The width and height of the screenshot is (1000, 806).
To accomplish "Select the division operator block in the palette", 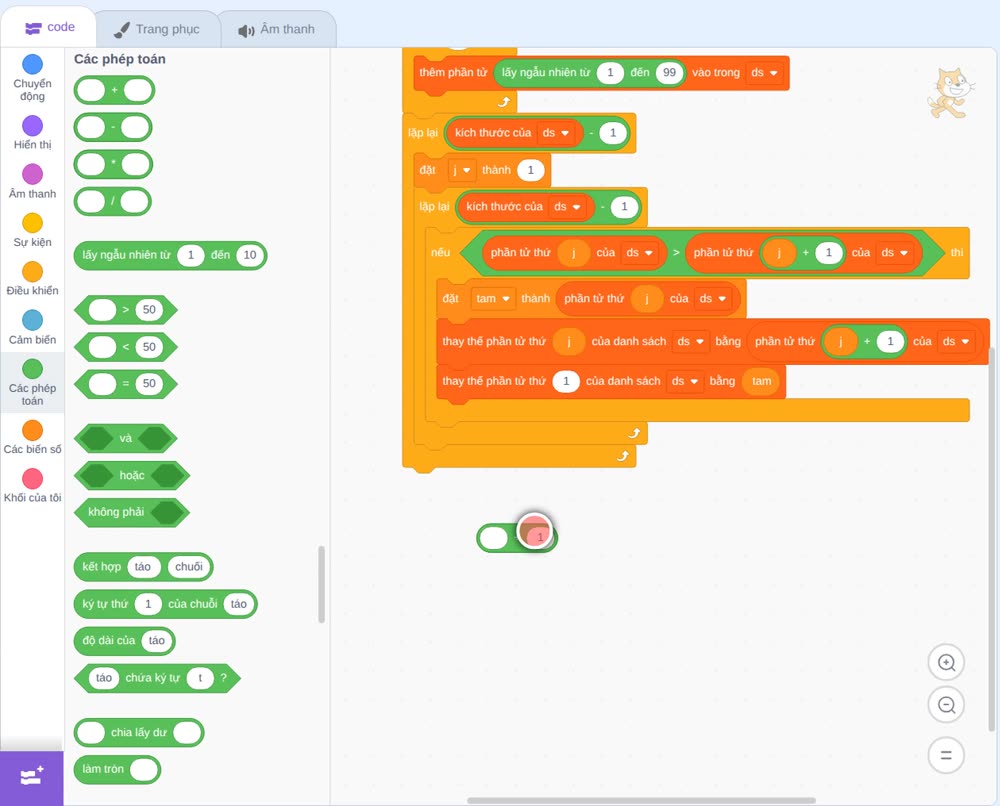I will tap(113, 202).
